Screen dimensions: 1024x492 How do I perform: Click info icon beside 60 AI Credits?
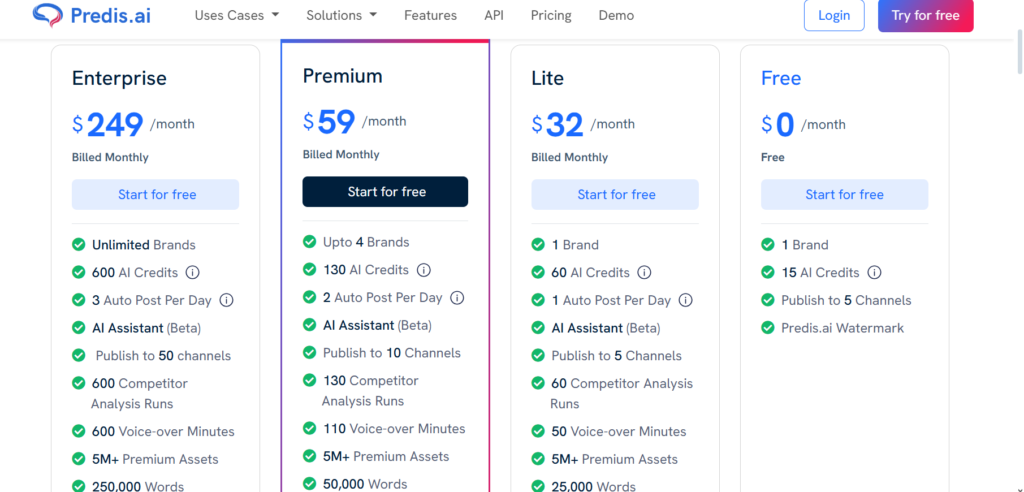644,272
